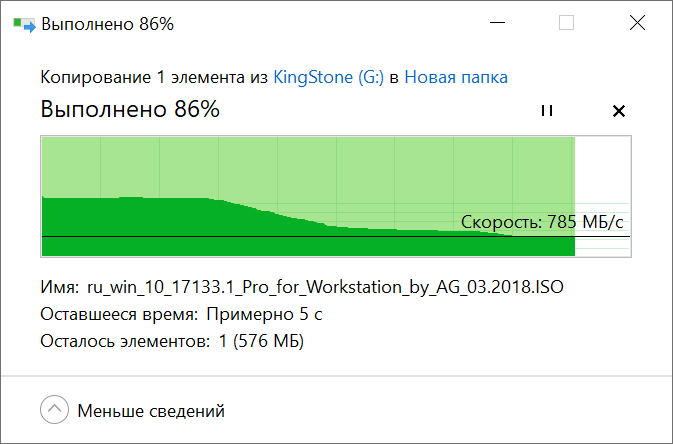Cancel the copy with the X button
Viewport: 673px width, 444px height.
pyautogui.click(x=618, y=111)
